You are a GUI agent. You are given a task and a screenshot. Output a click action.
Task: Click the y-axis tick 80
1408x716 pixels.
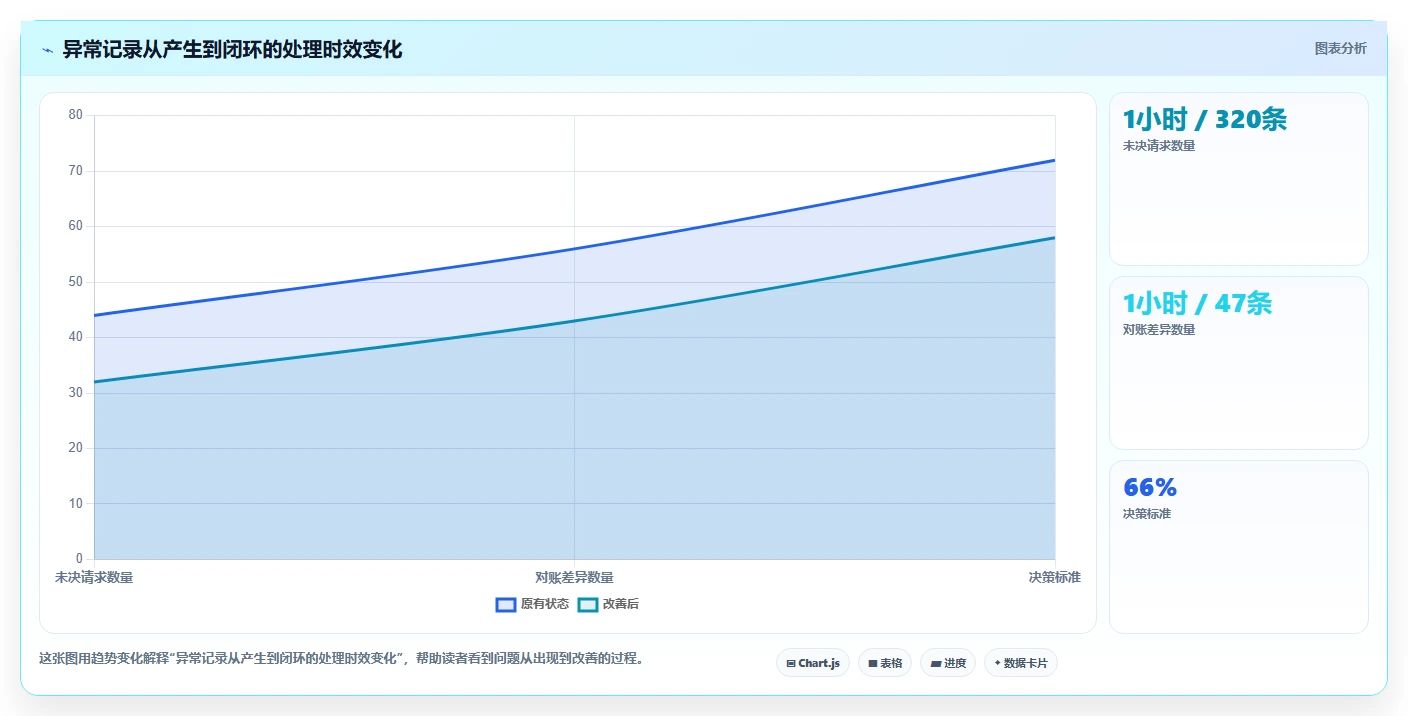76,115
